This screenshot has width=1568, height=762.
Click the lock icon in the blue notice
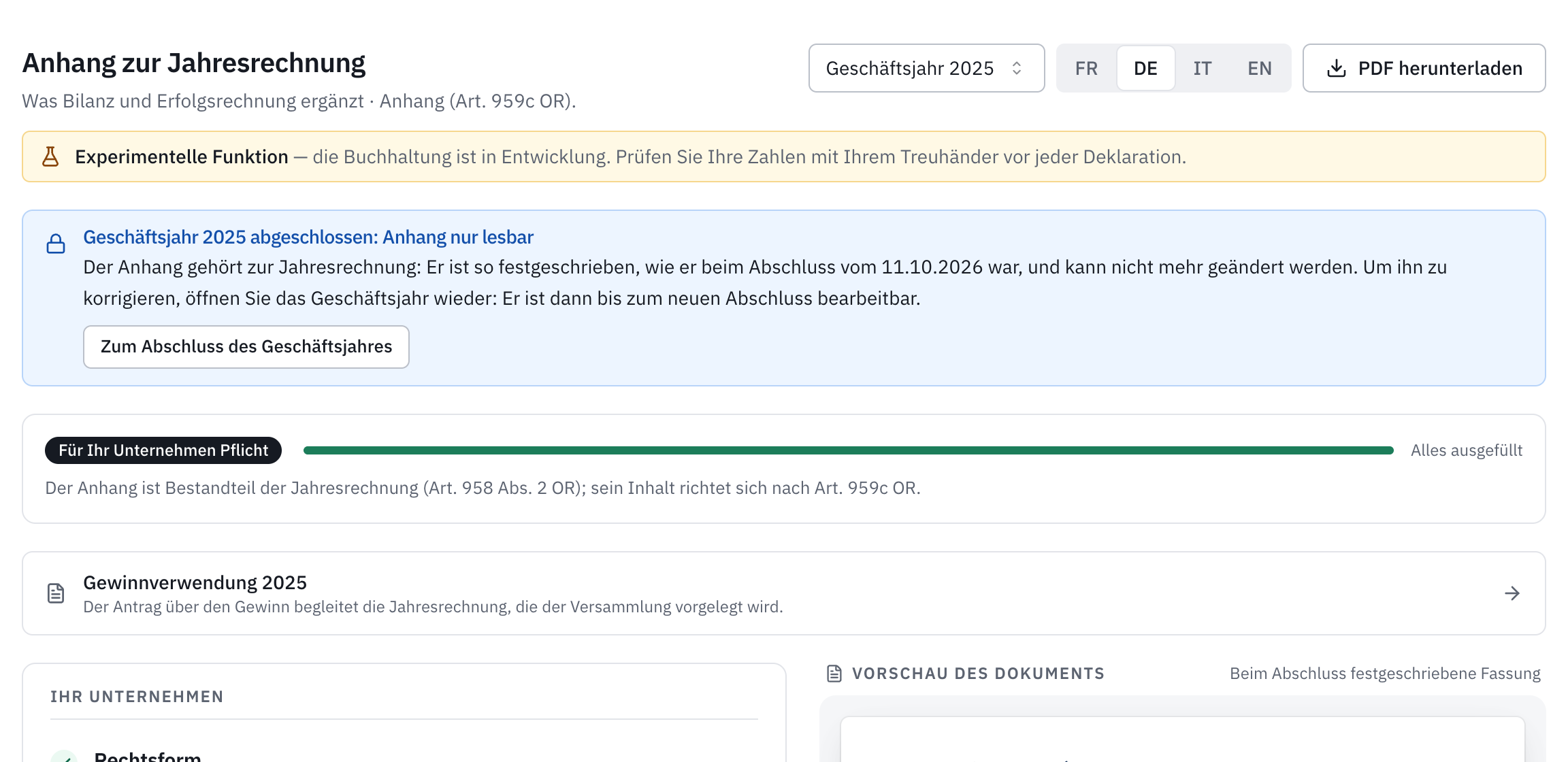click(56, 244)
